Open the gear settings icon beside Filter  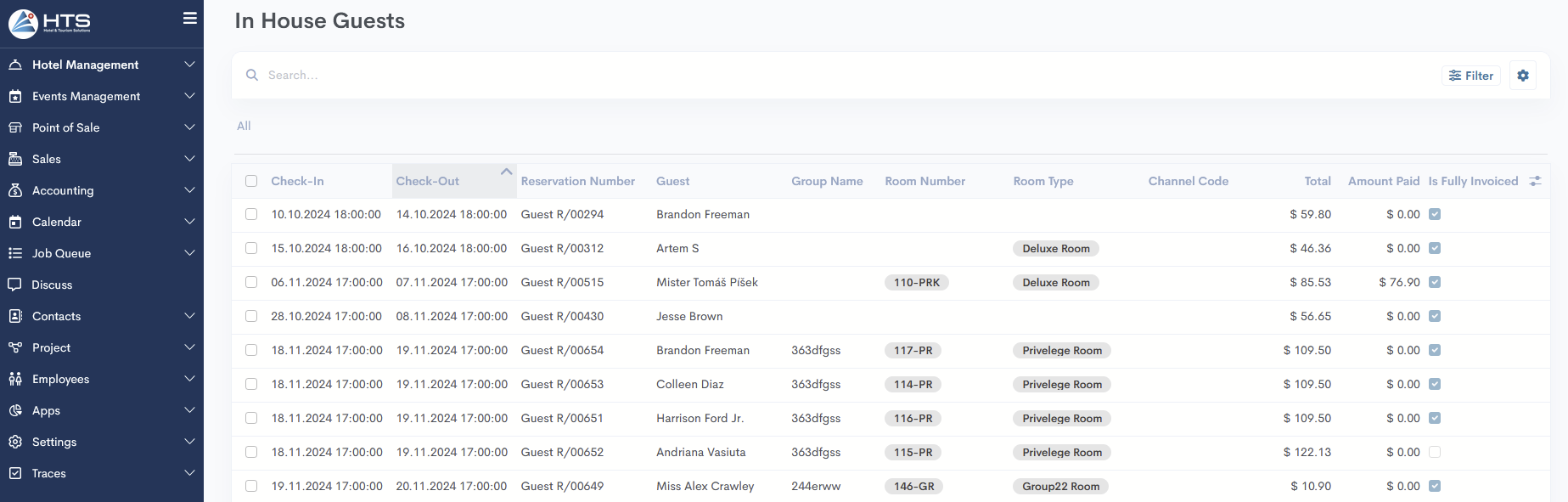click(1522, 76)
